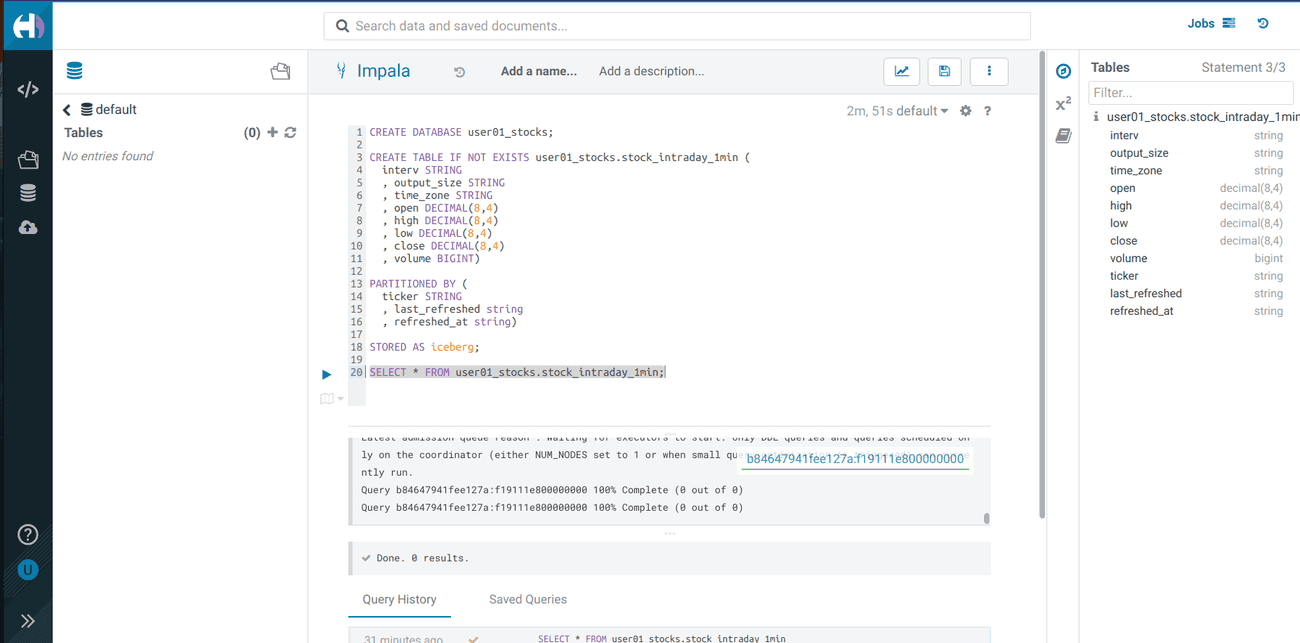Select the Query History tab
1300x643 pixels.
pyautogui.click(x=399, y=599)
